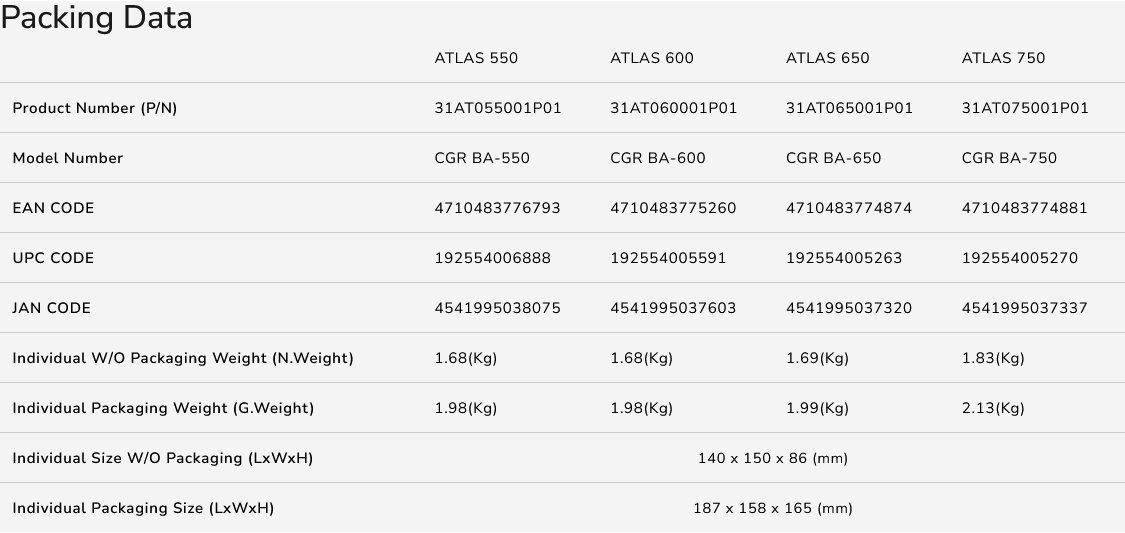Image resolution: width=1125 pixels, height=533 pixels.
Task: Click the 1.83(Kg) net weight value
Action: (993, 358)
